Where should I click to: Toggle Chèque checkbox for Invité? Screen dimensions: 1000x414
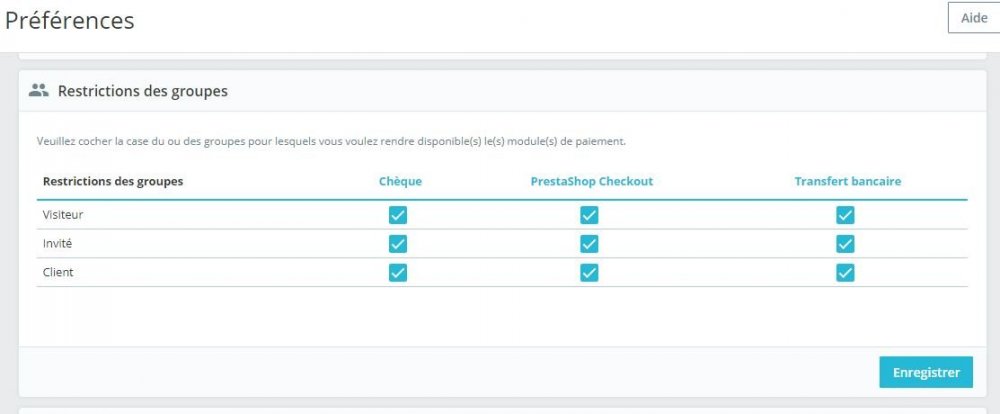click(397, 244)
